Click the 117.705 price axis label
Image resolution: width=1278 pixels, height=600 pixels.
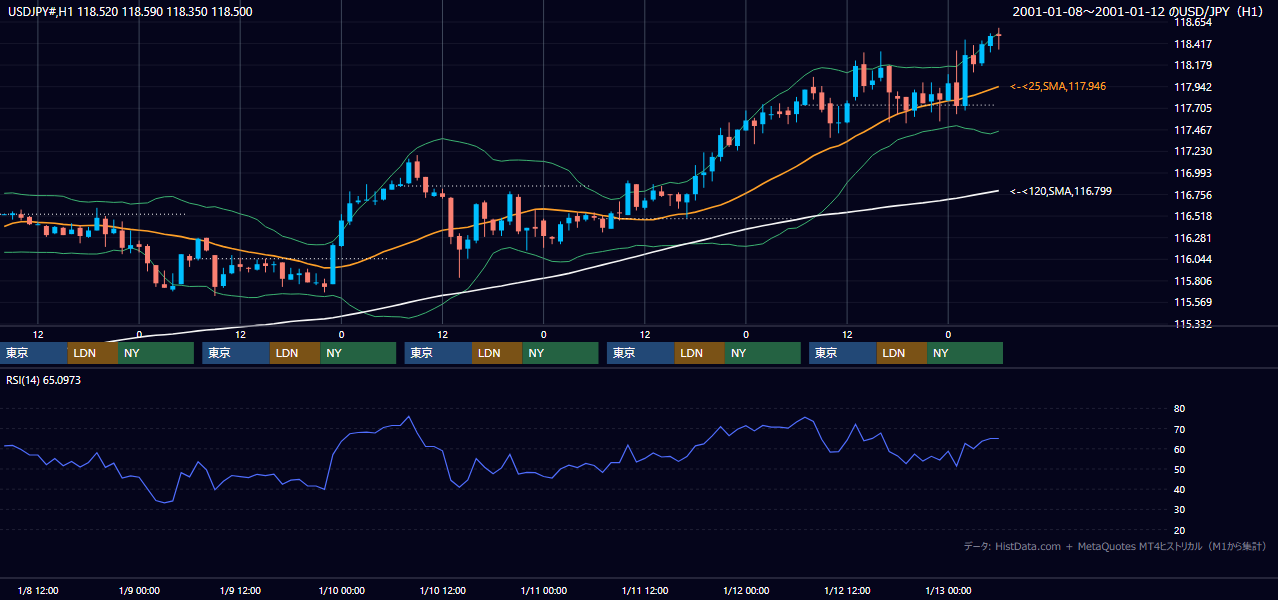coord(1192,109)
